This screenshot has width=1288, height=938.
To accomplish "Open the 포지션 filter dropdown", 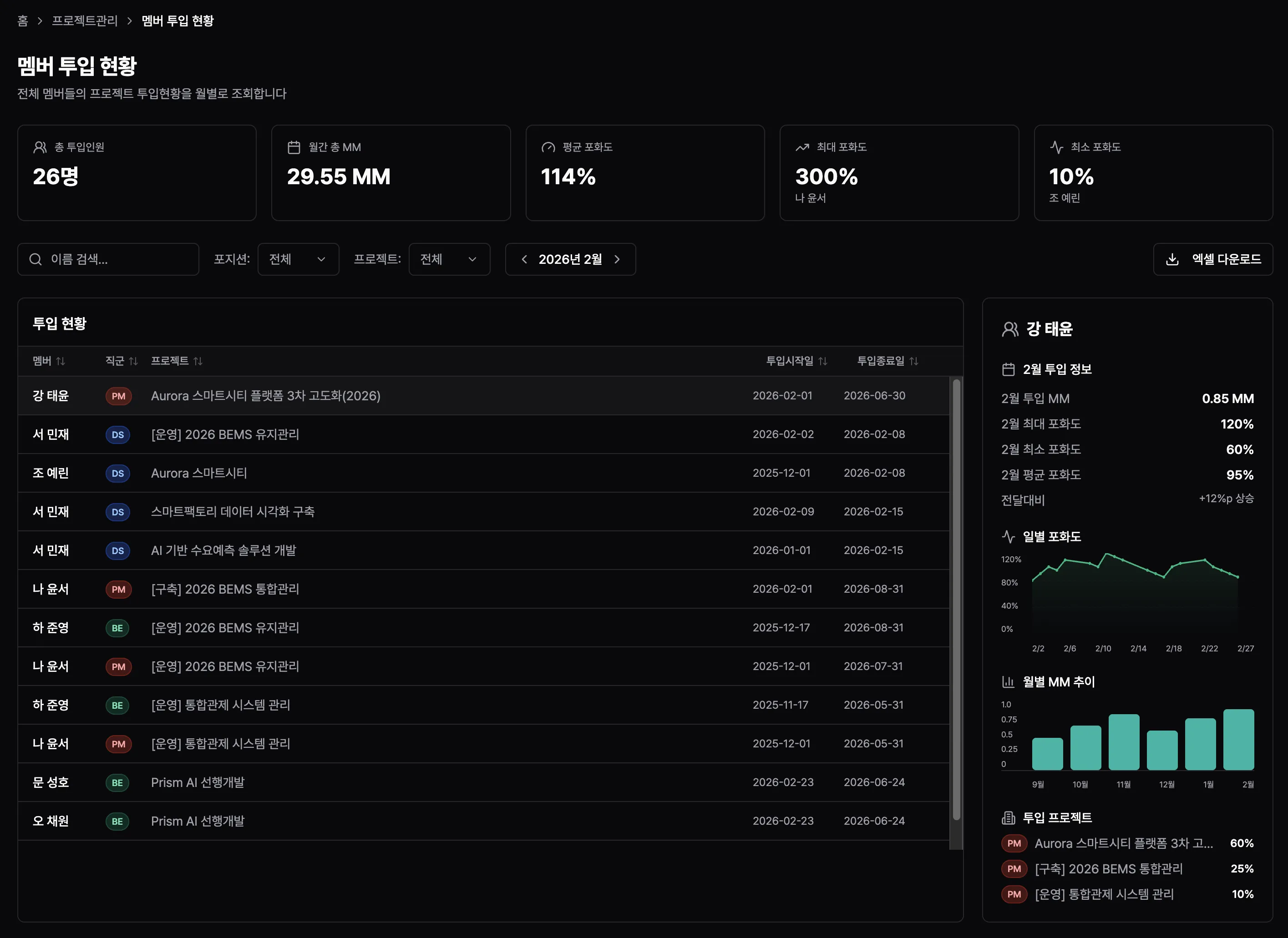I will click(x=298, y=259).
